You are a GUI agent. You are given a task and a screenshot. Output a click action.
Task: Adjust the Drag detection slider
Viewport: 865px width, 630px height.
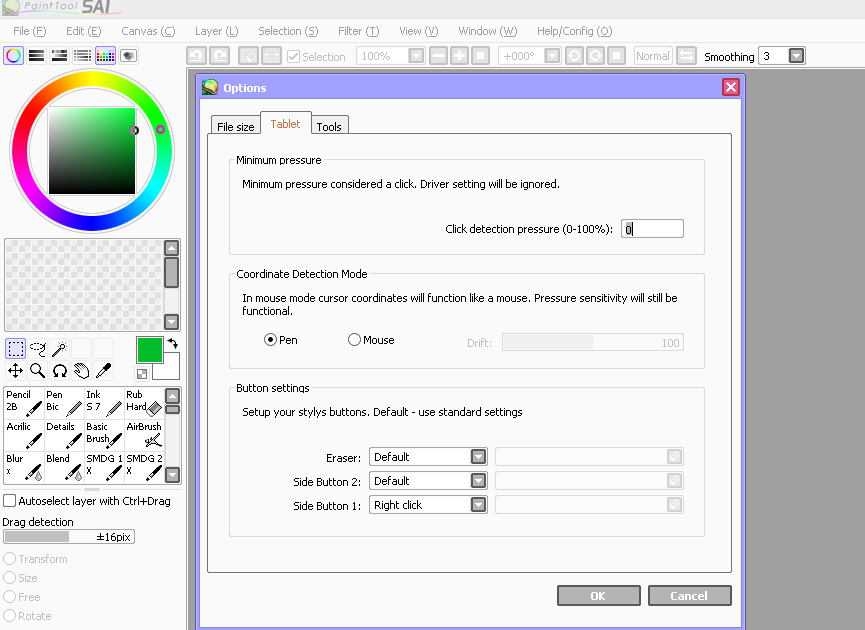69,537
